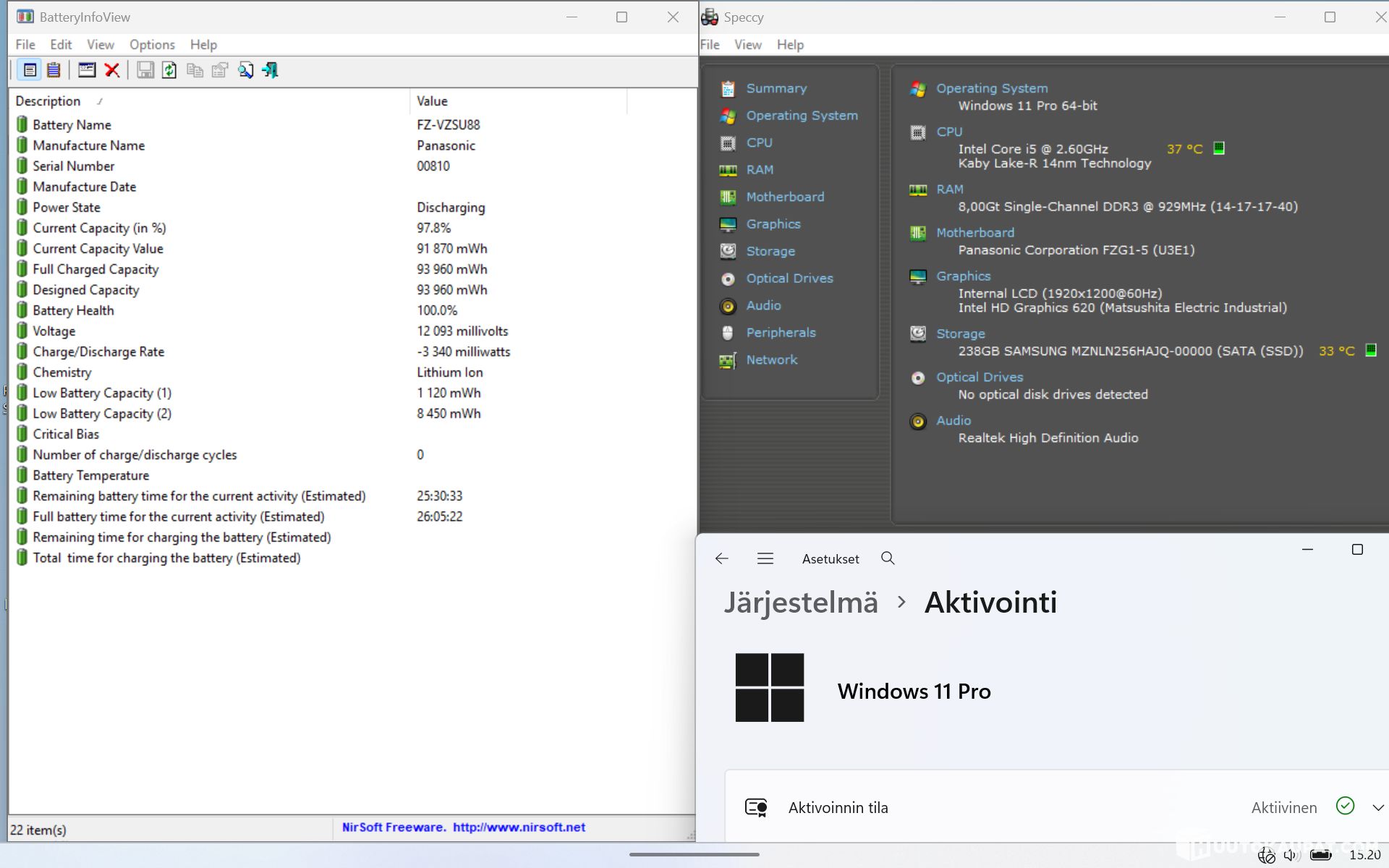1389x868 pixels.
Task: Switch to battery log clipboard view icon
Action: coord(54,70)
